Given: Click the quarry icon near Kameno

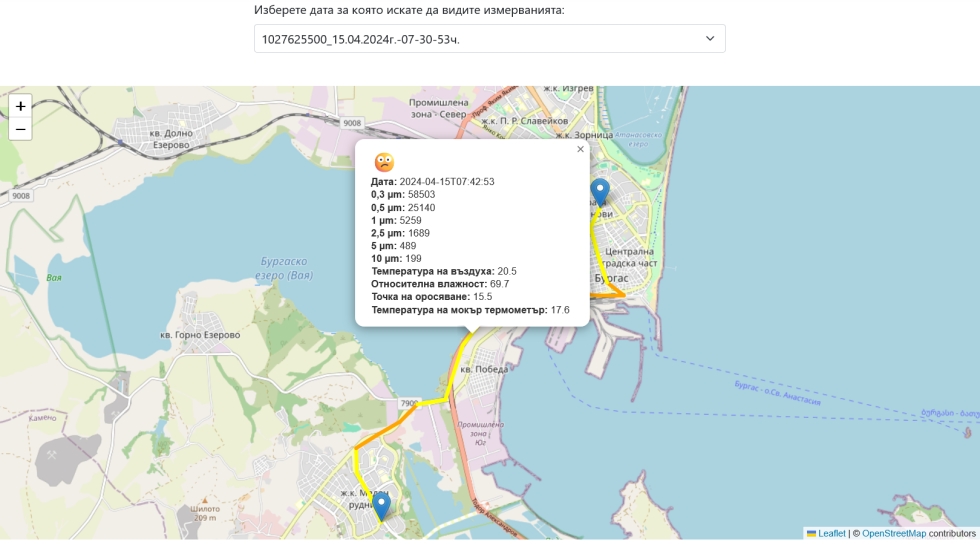Looking at the screenshot, I should (51, 453).
